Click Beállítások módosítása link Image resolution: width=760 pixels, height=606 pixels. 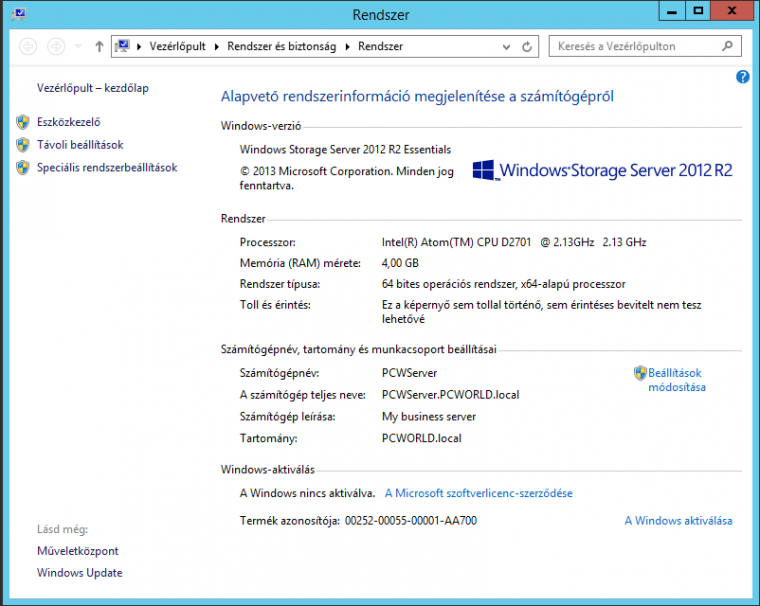pos(677,380)
